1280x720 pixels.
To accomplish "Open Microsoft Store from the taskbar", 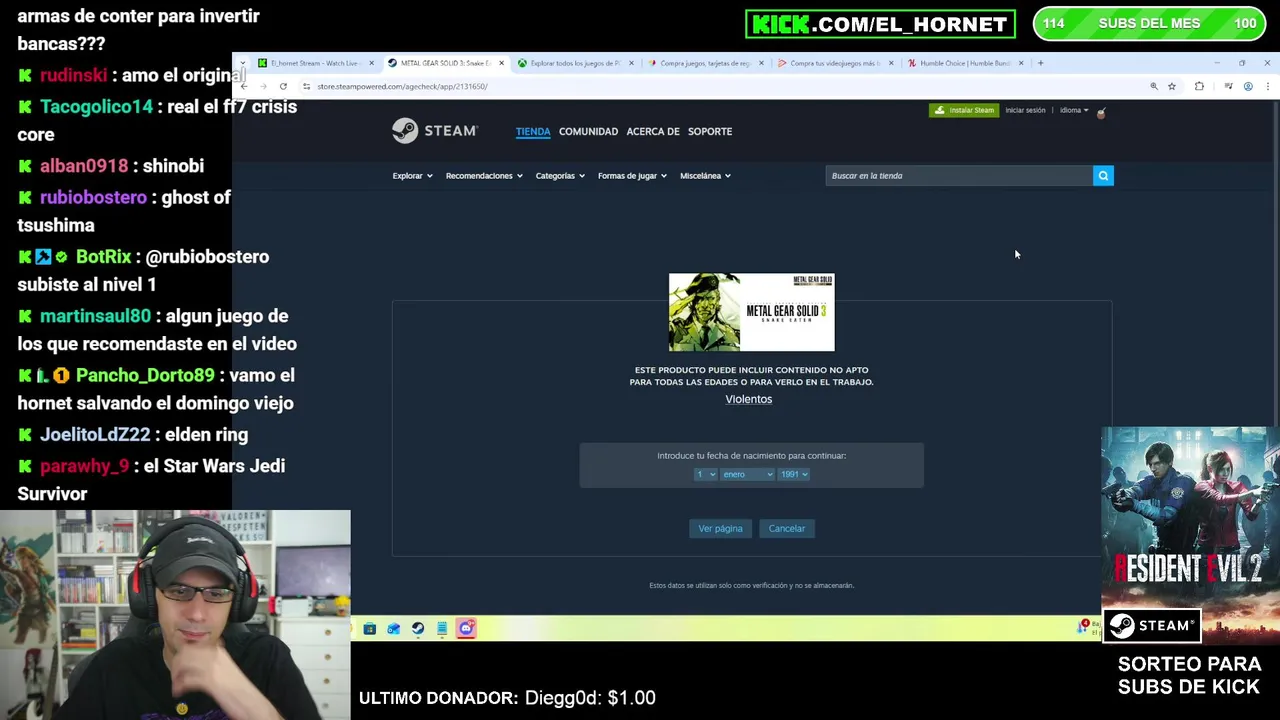I will coord(370,629).
